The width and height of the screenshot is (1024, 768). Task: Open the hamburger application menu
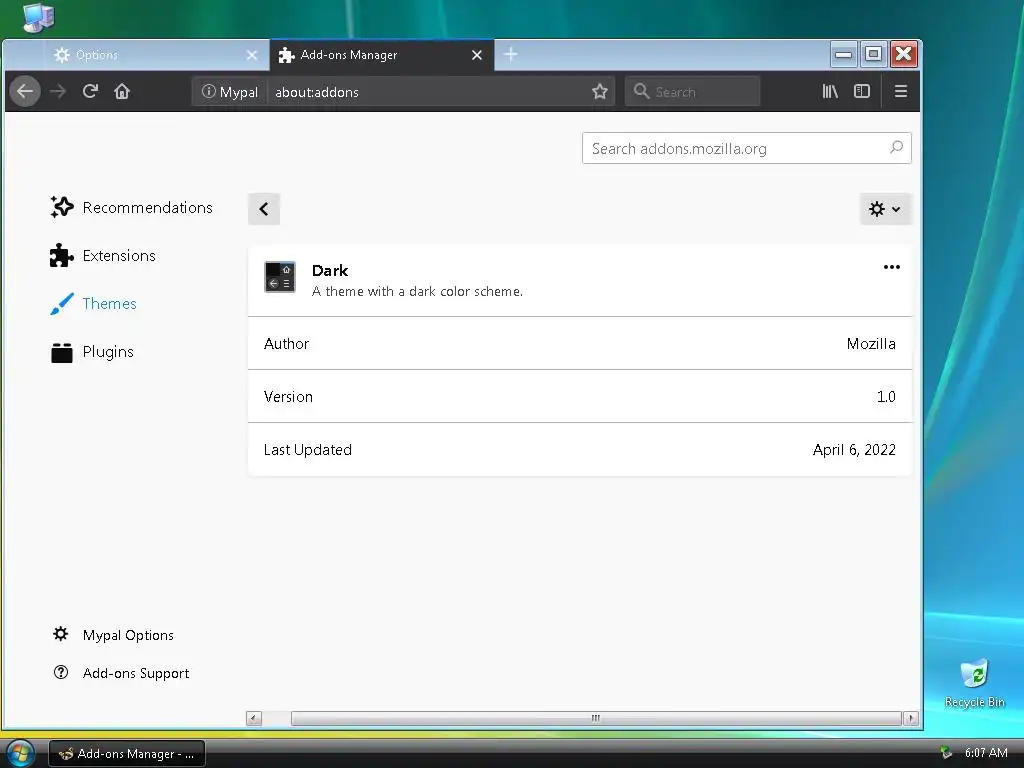click(x=901, y=91)
